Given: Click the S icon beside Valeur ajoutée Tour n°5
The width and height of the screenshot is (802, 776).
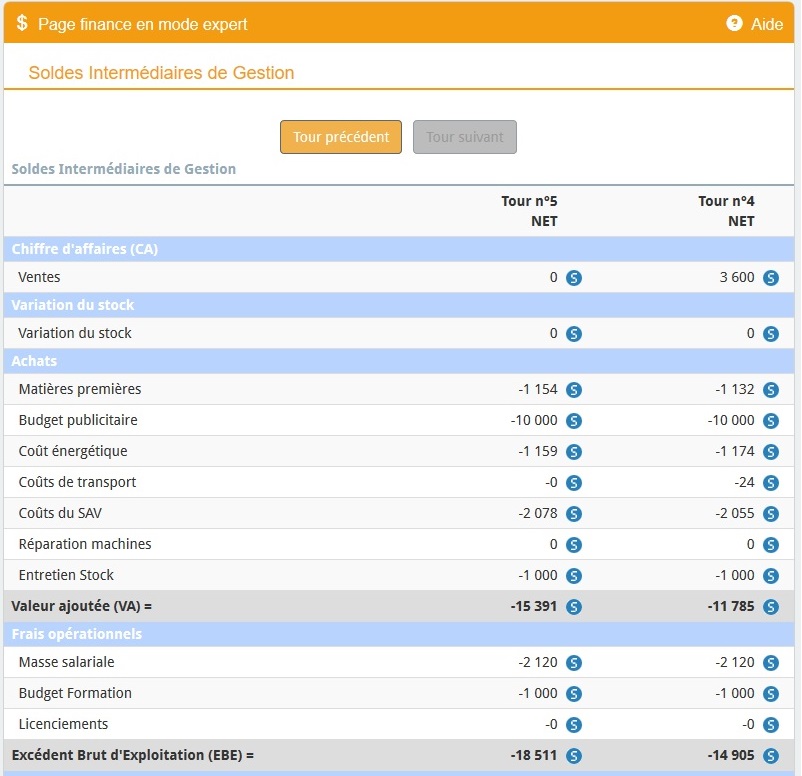Looking at the screenshot, I should pos(572,606).
